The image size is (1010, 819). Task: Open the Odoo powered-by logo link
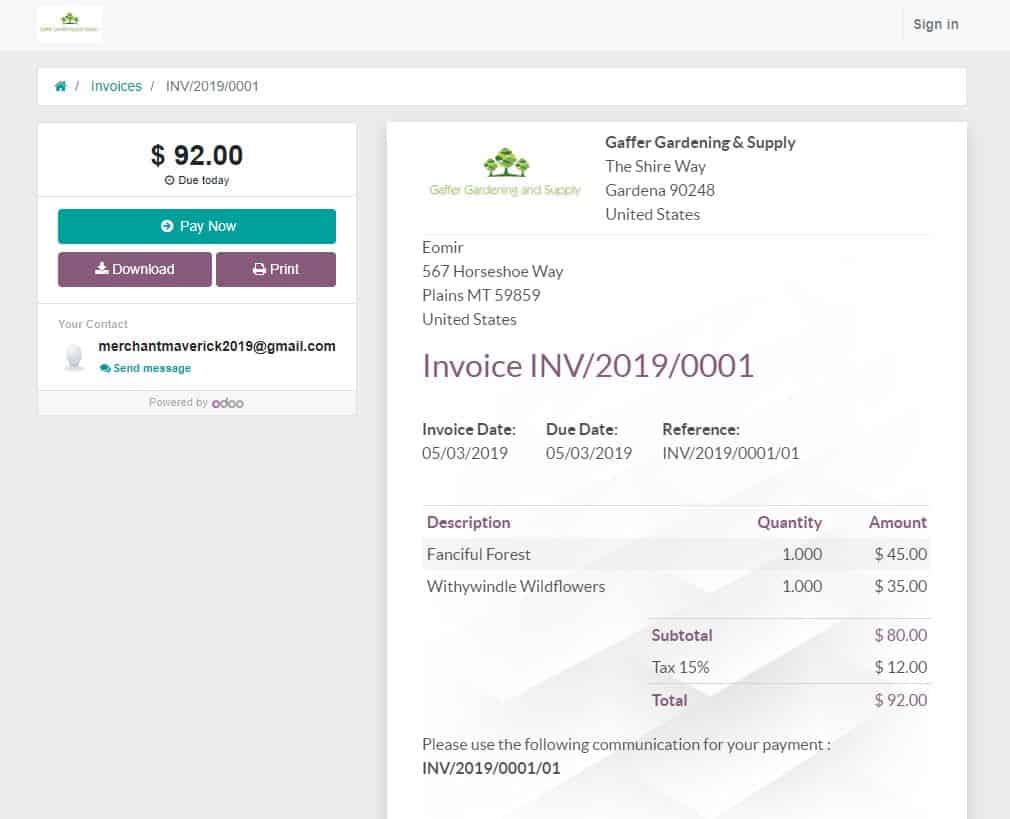click(227, 403)
